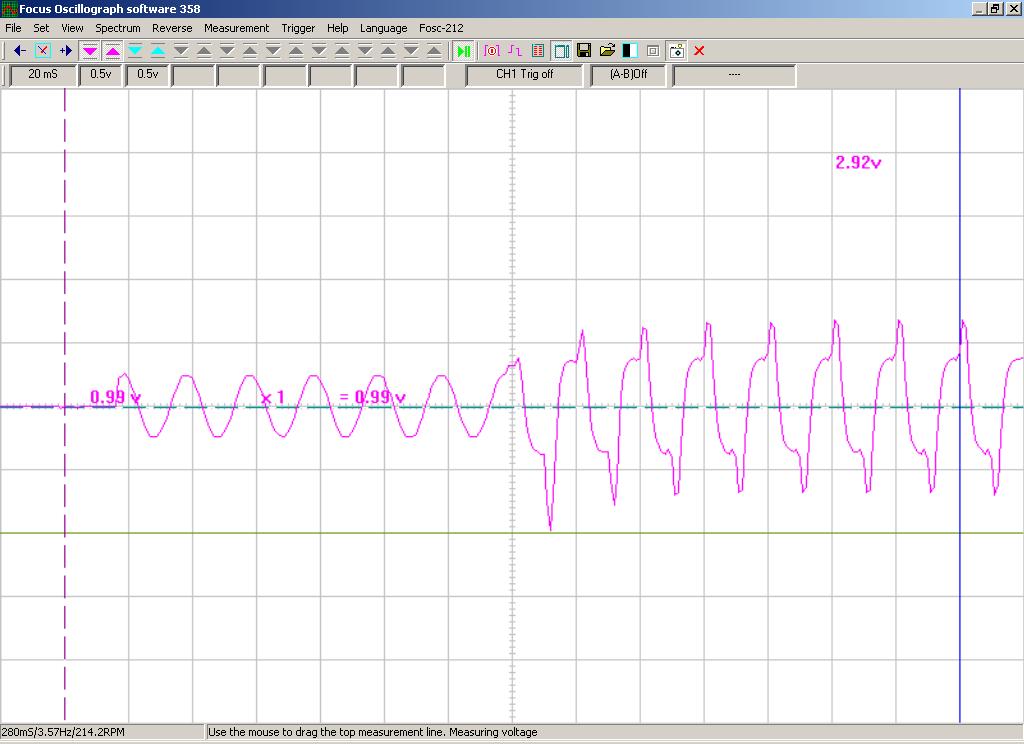1024x744 pixels.
Task: Click the floppy disk save icon
Action: [x=584, y=50]
